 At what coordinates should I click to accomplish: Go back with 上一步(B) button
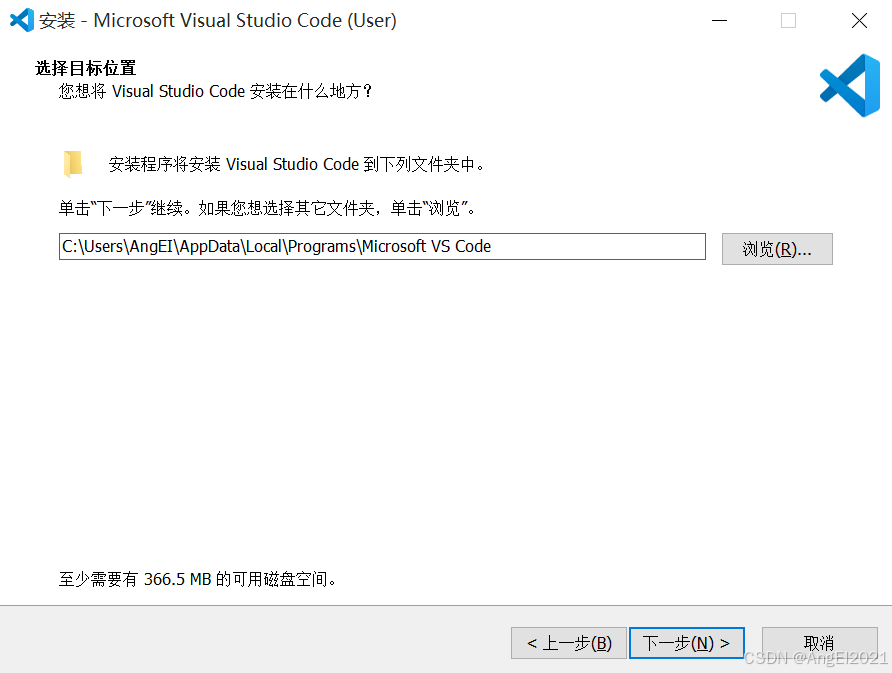[x=569, y=643]
